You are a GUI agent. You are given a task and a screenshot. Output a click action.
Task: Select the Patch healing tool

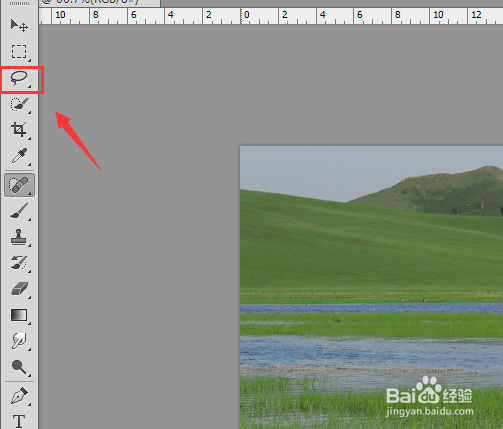click(x=19, y=185)
